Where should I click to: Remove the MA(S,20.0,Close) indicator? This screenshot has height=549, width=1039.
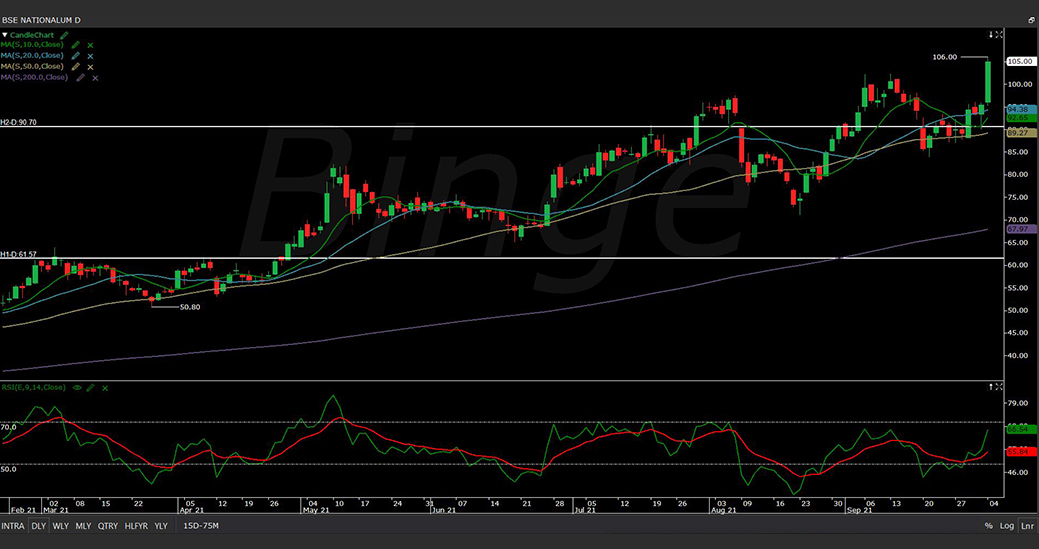pos(90,56)
